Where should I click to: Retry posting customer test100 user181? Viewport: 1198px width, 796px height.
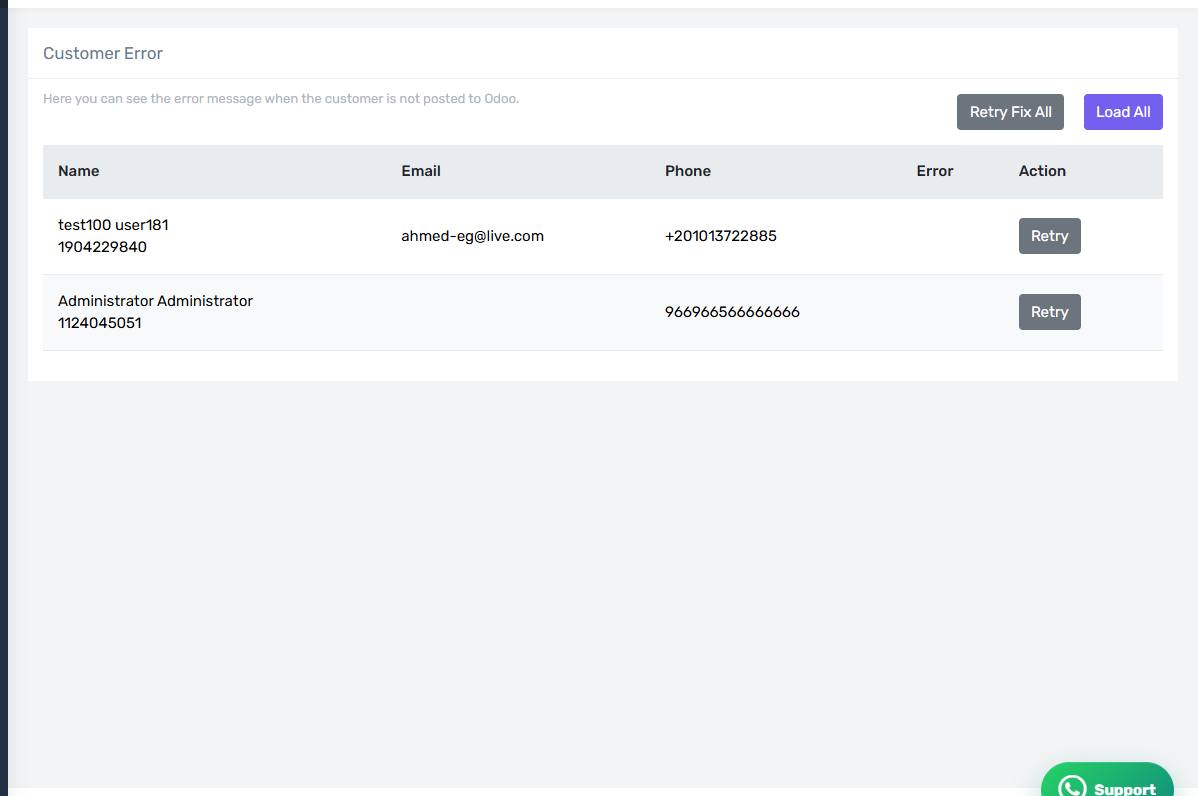pos(1049,236)
